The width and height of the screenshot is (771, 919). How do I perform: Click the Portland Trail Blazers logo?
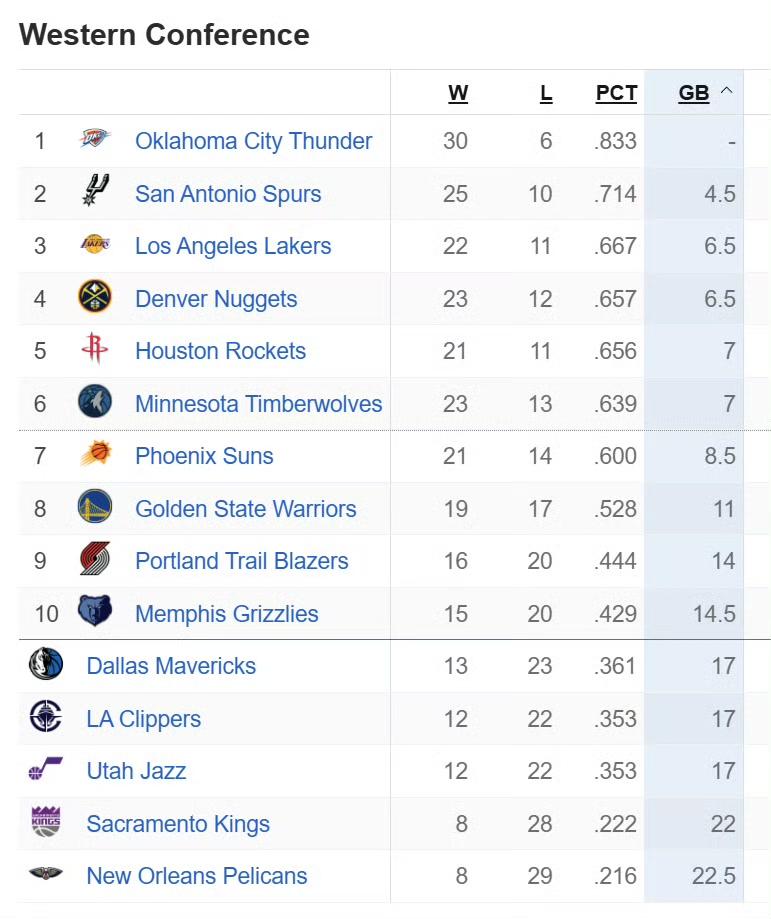pos(95,560)
